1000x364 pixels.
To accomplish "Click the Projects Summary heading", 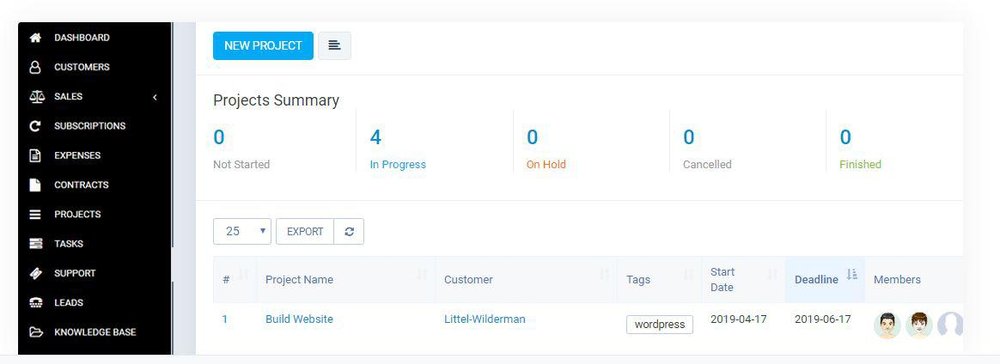I will [x=276, y=100].
